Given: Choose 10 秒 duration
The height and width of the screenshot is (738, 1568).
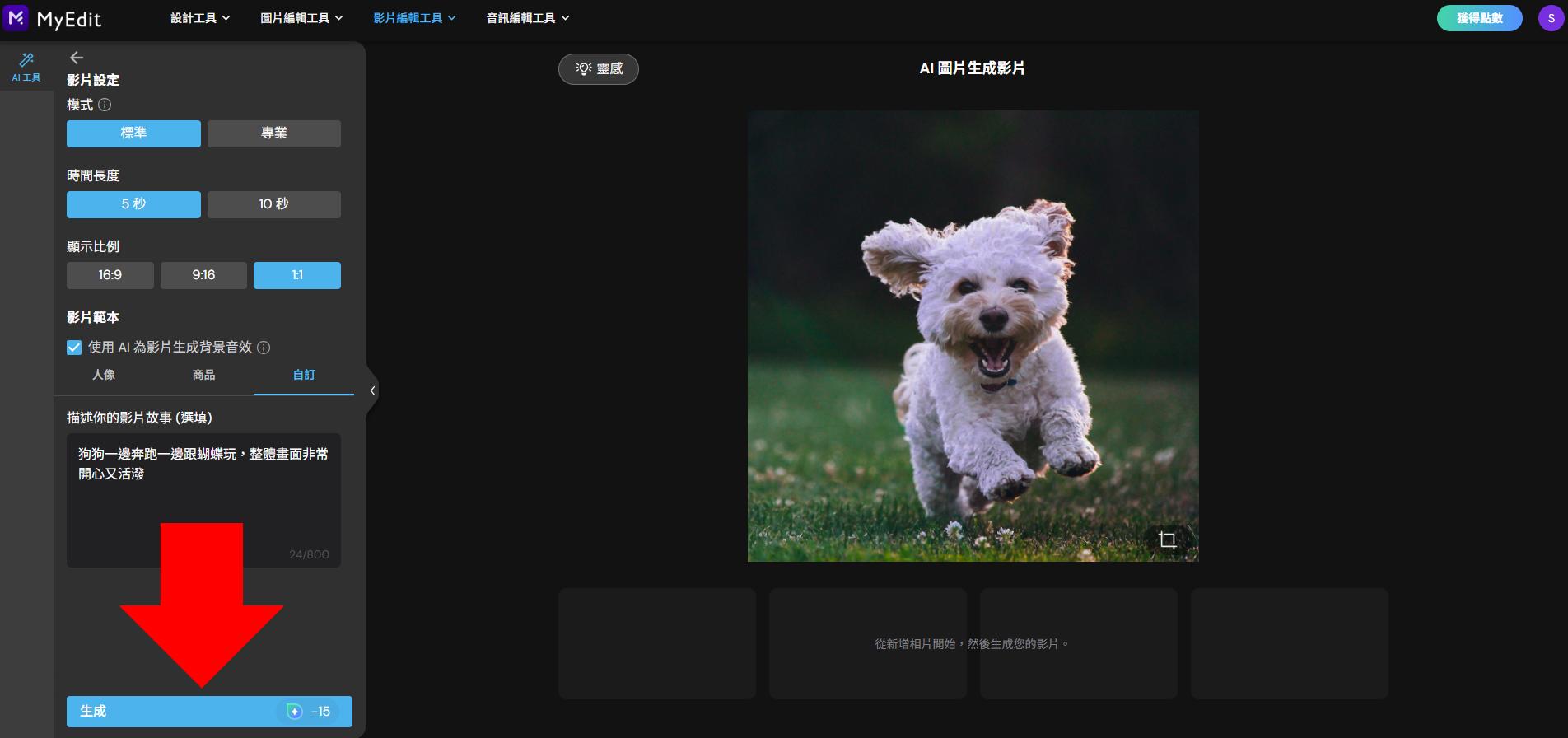Looking at the screenshot, I should [x=274, y=204].
